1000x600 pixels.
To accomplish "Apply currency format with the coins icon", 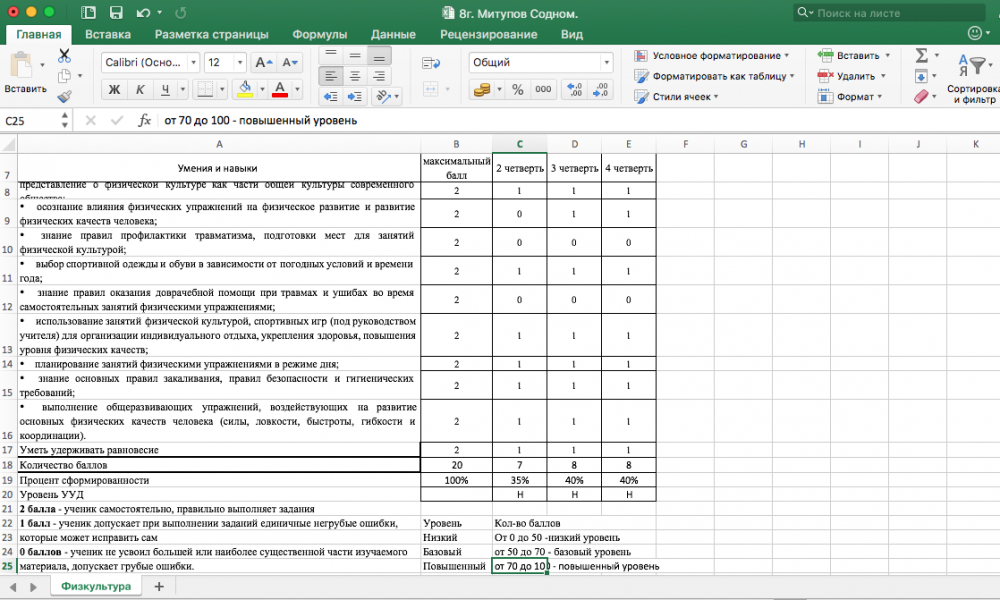I will 482,90.
